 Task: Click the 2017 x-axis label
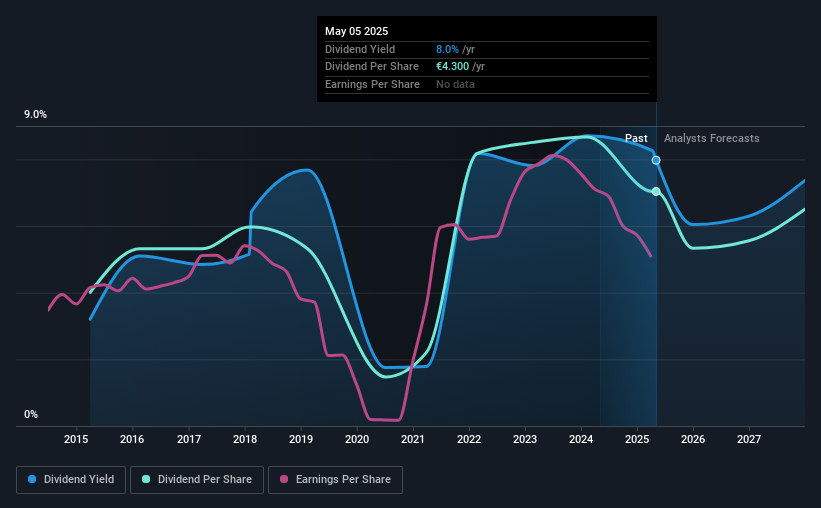188,439
